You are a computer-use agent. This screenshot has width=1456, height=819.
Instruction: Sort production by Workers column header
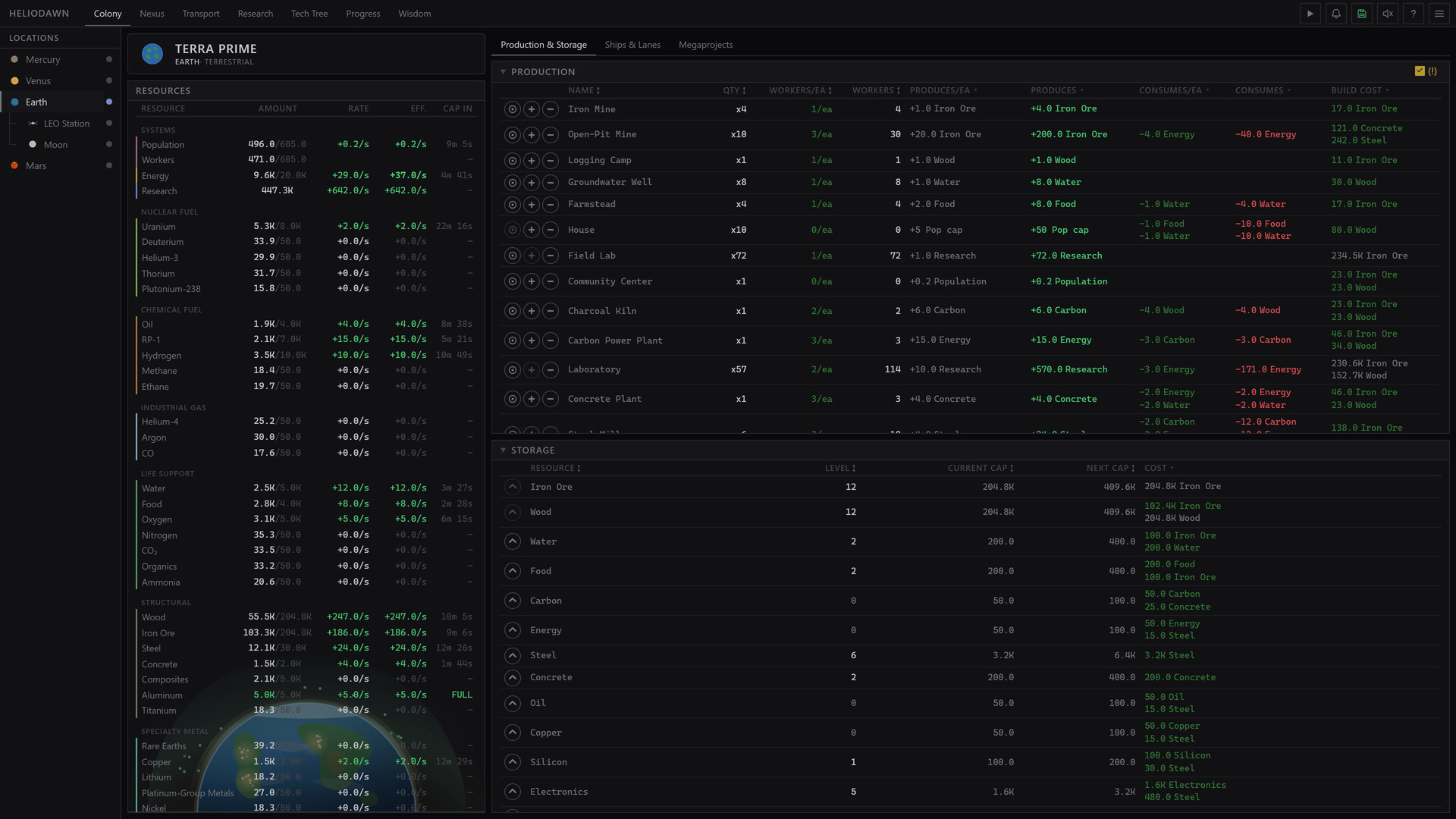click(876, 90)
